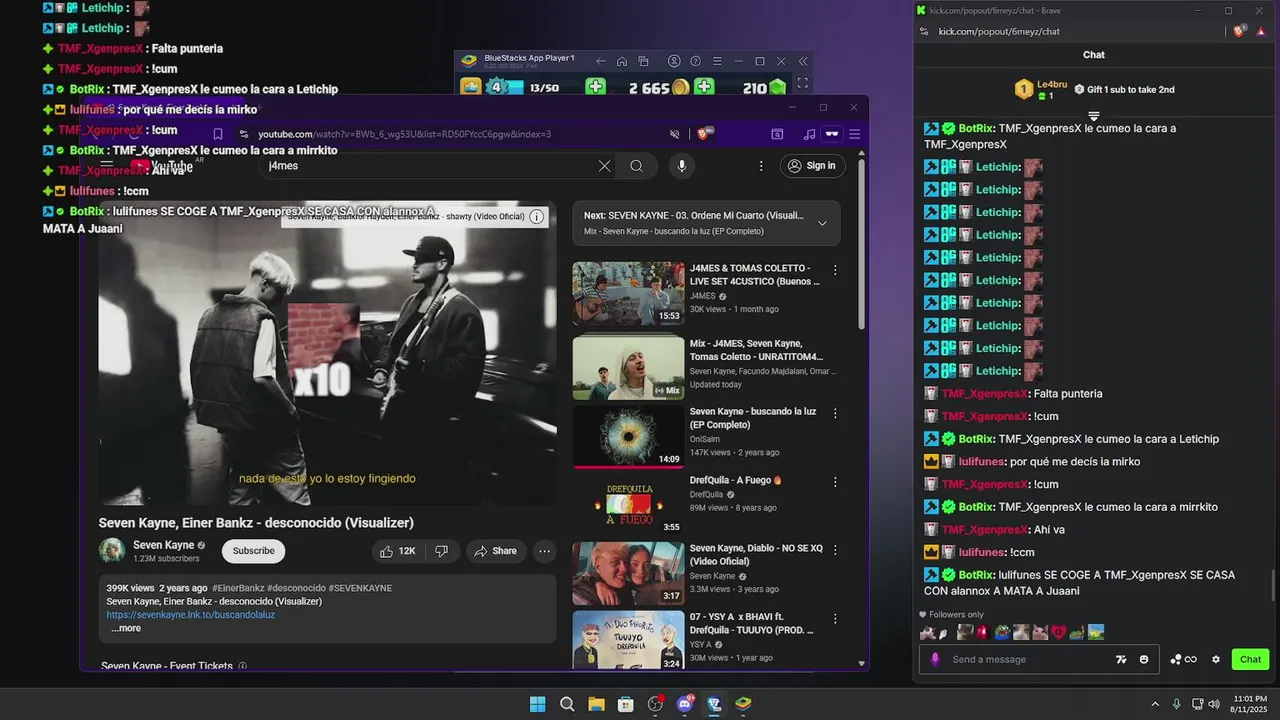Open volume control in system tray
Screen dimensions: 1280x720
[x=1214, y=704]
